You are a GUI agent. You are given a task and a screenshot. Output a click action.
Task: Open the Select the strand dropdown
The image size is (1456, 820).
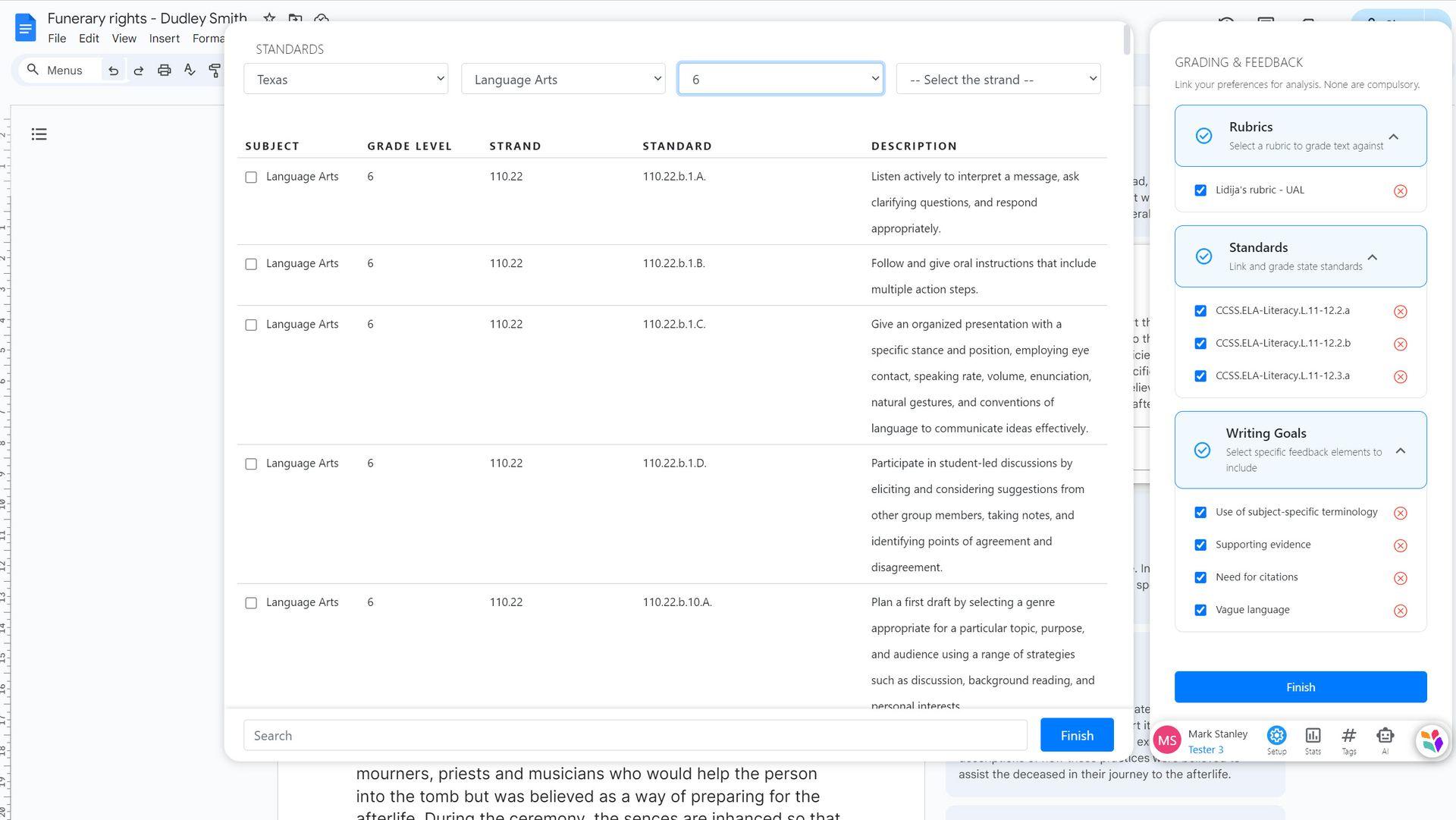[998, 79]
